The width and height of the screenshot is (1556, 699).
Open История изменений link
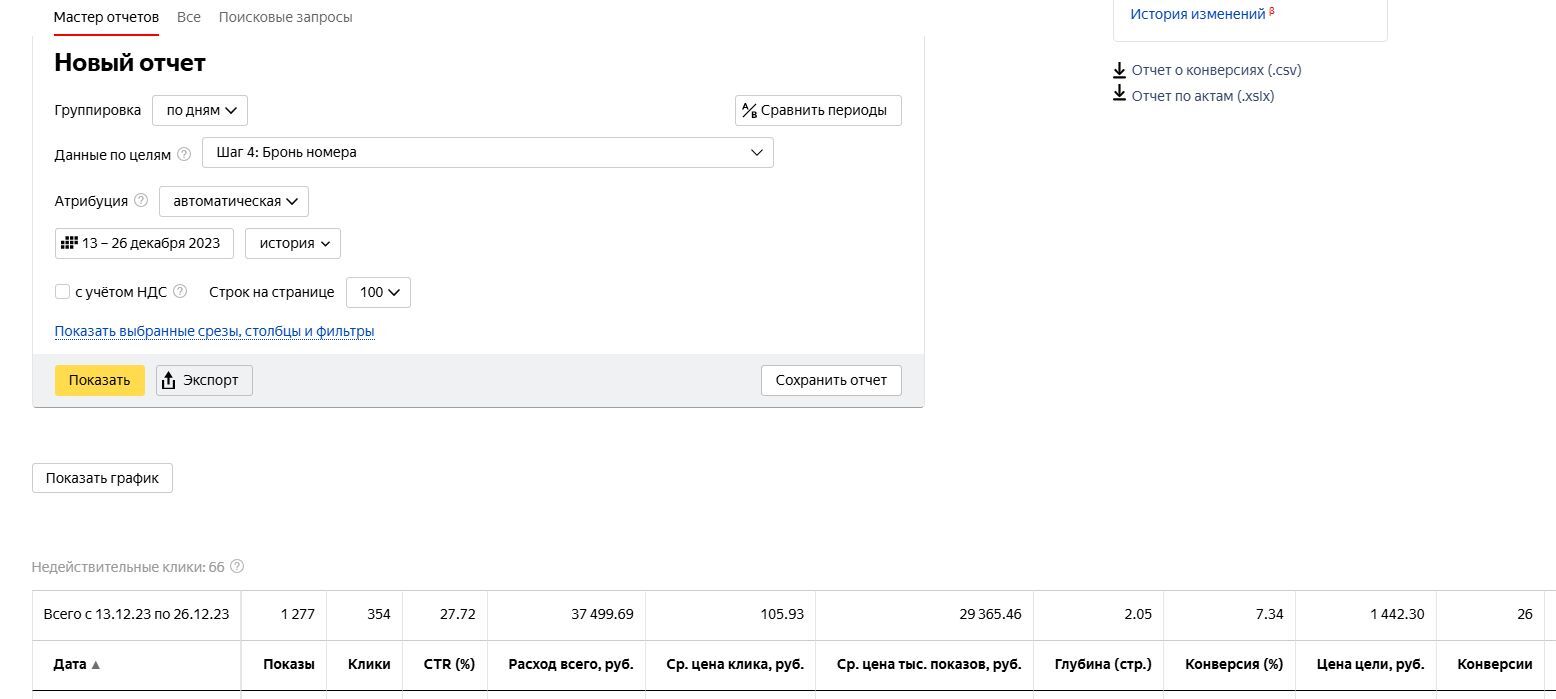coord(1197,14)
